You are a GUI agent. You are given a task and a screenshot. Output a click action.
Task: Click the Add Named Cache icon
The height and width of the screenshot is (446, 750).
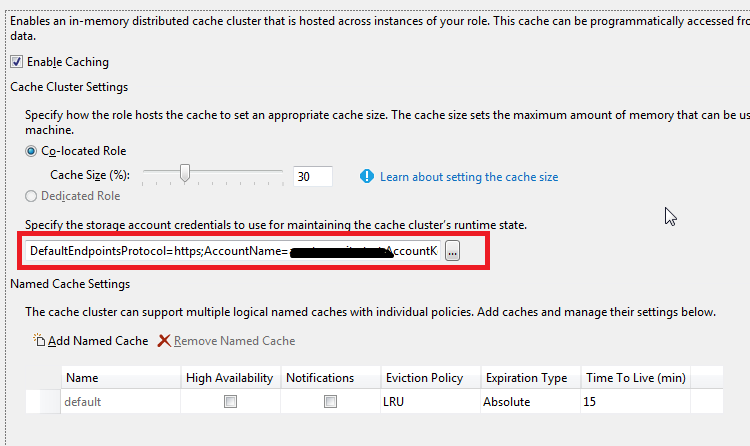pos(39,341)
